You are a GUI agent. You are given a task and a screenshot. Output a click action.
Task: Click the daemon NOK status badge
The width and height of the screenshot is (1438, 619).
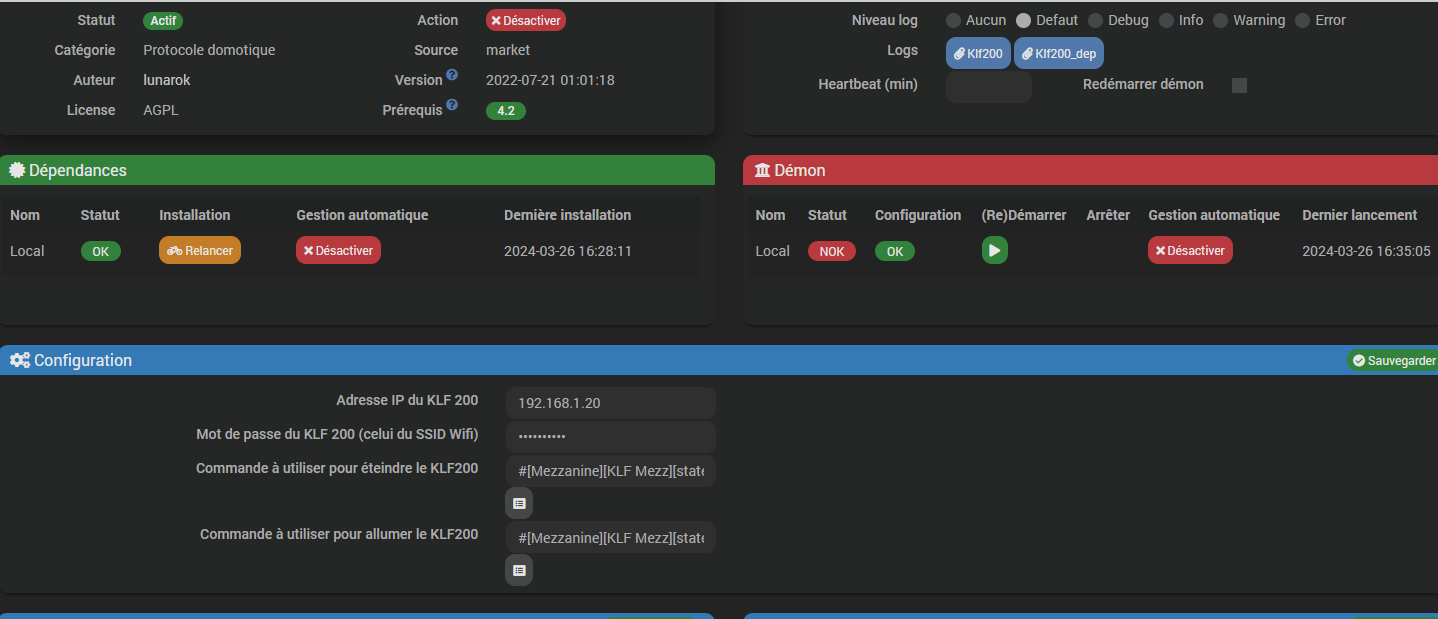pyautogui.click(x=832, y=251)
